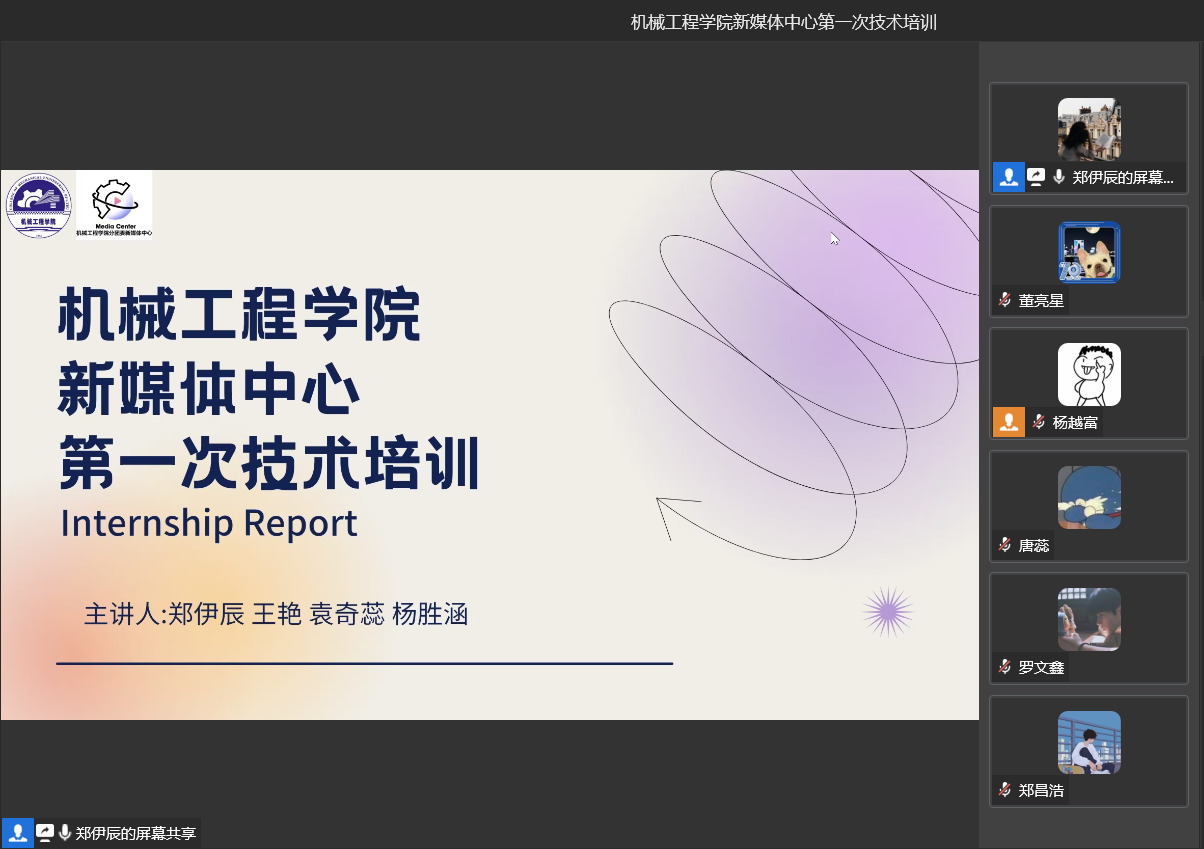Click the Media Center logo on the slide
The image size is (1204, 849).
[x=114, y=205]
